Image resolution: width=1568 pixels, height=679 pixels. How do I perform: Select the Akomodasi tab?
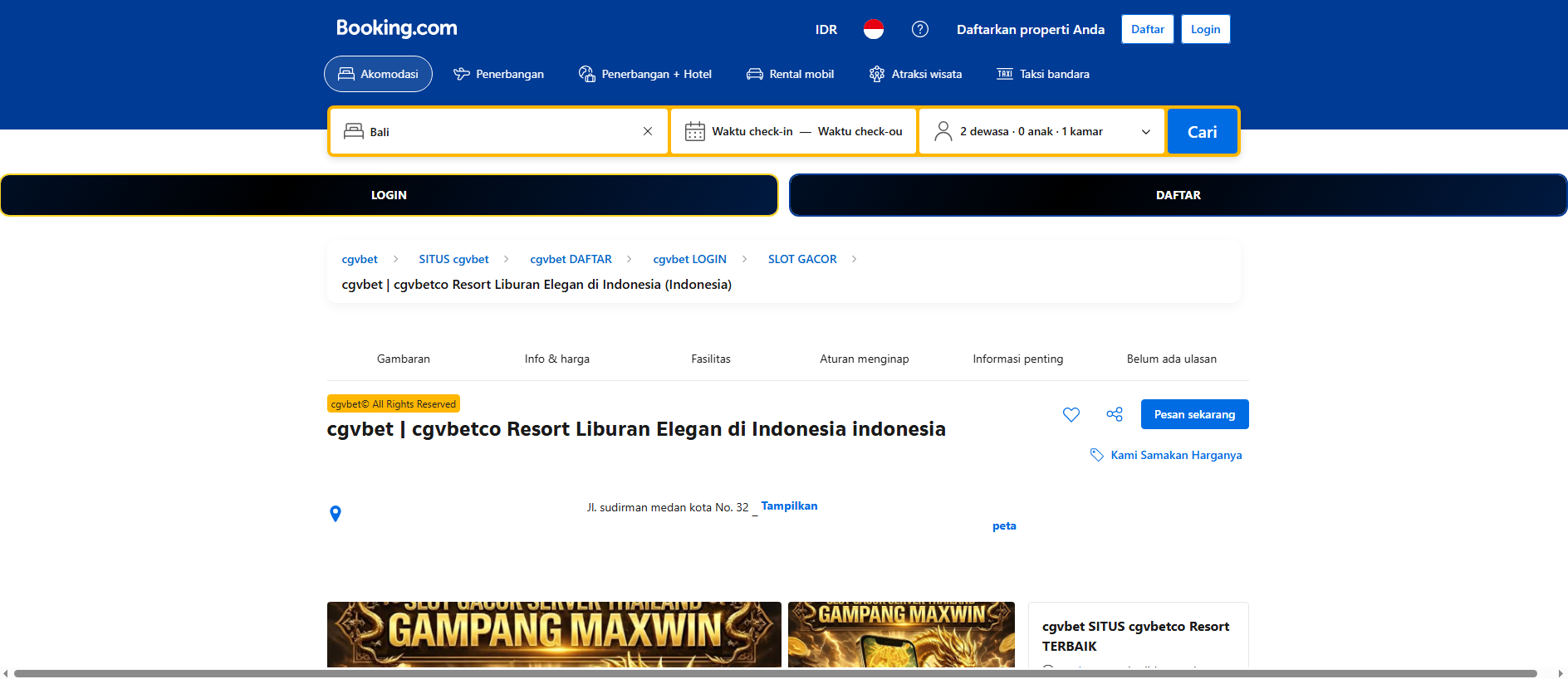point(378,74)
